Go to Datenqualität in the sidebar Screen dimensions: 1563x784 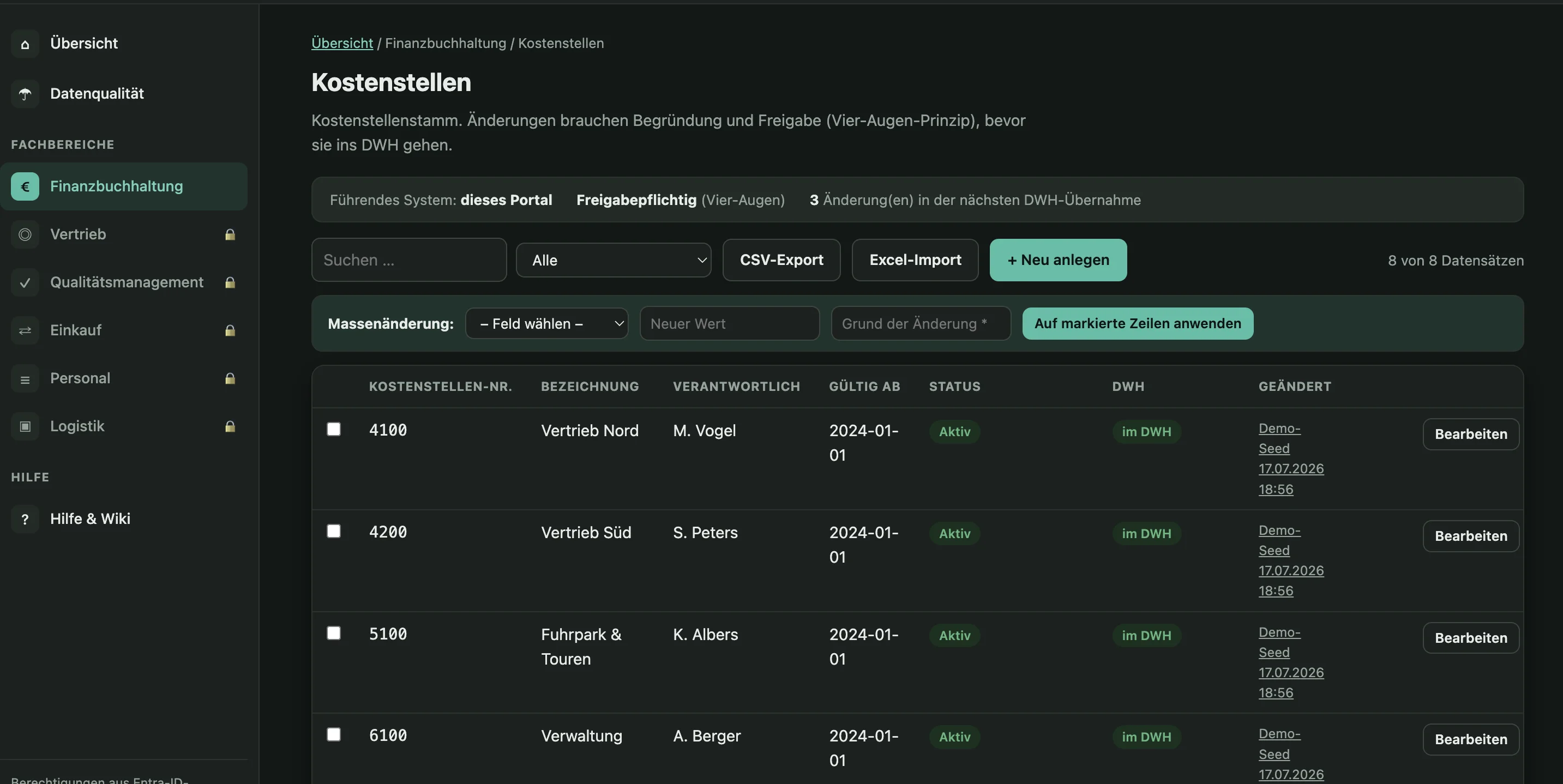(124, 94)
